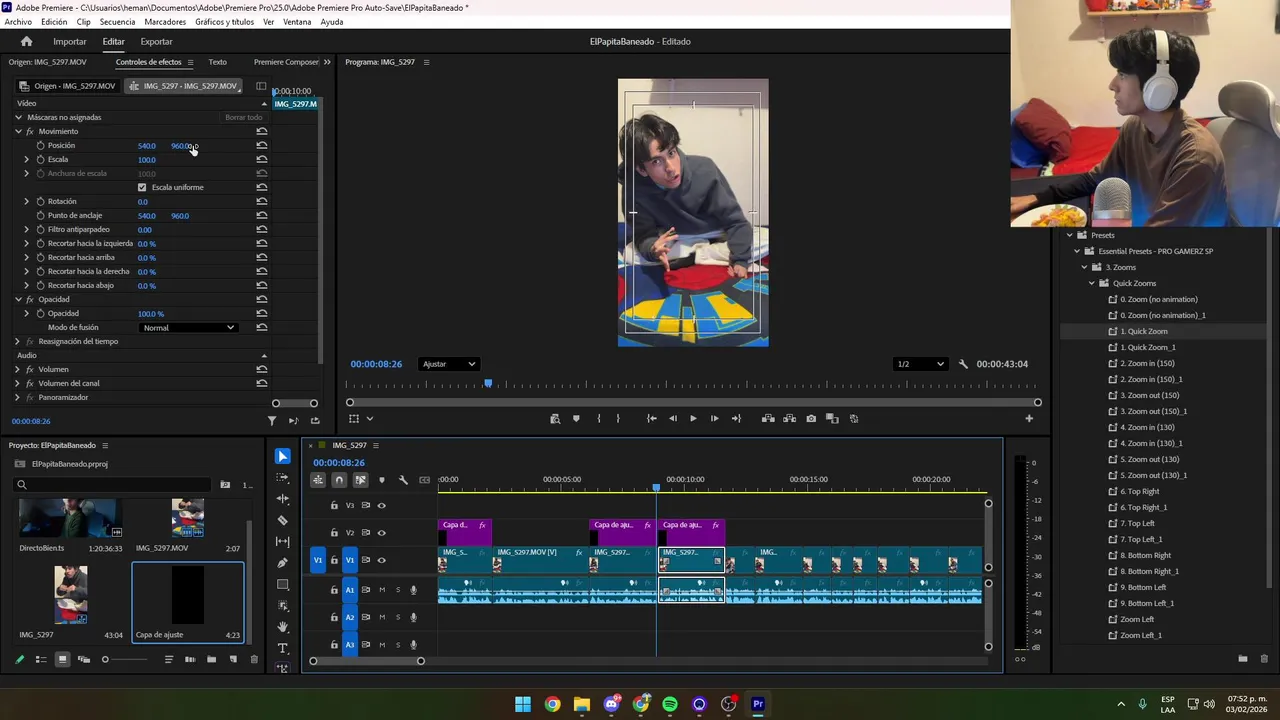Open Program monitor settings wrench
1280x720 pixels.
[x=963, y=364]
